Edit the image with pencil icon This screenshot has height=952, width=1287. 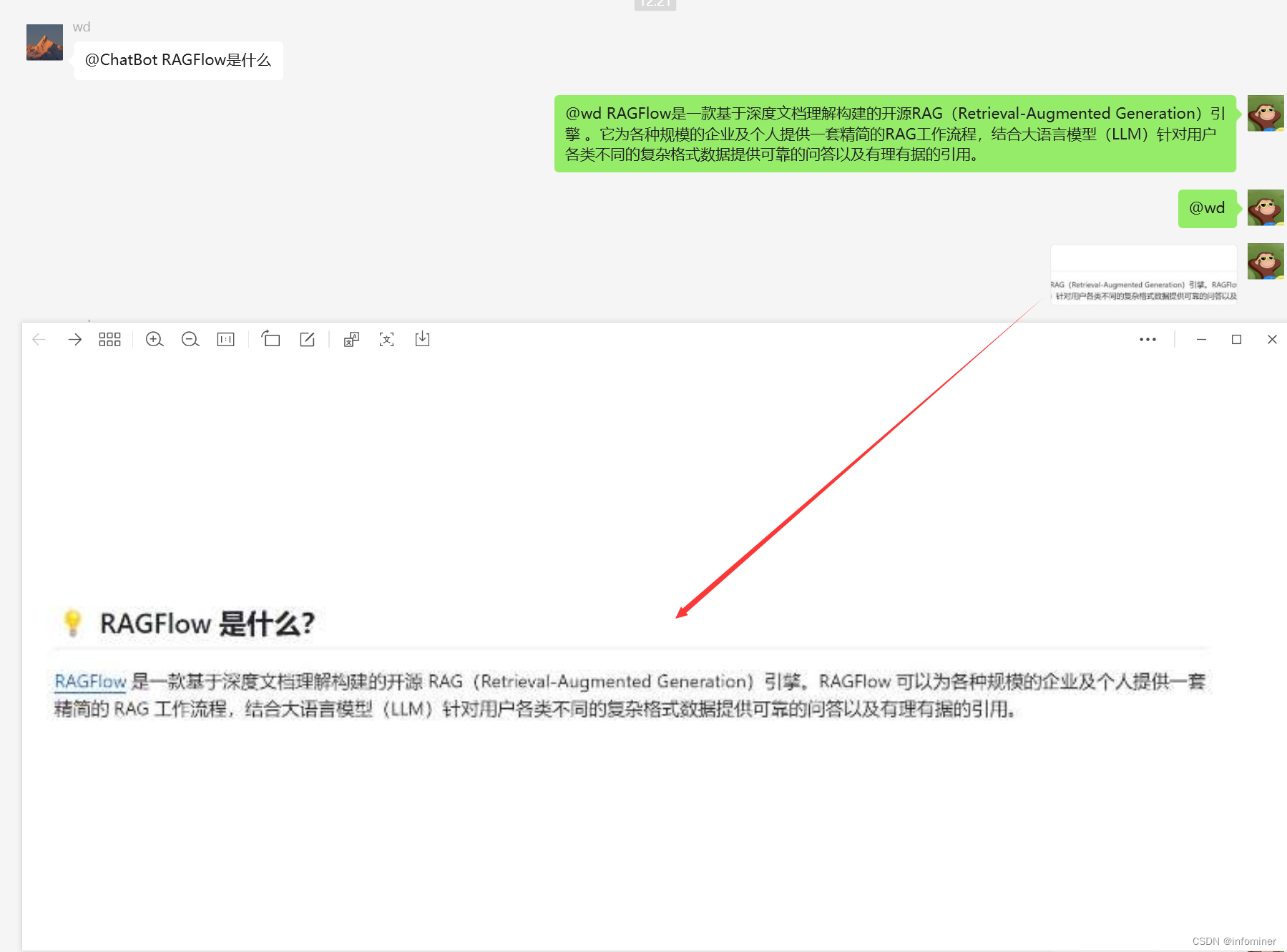click(x=307, y=340)
